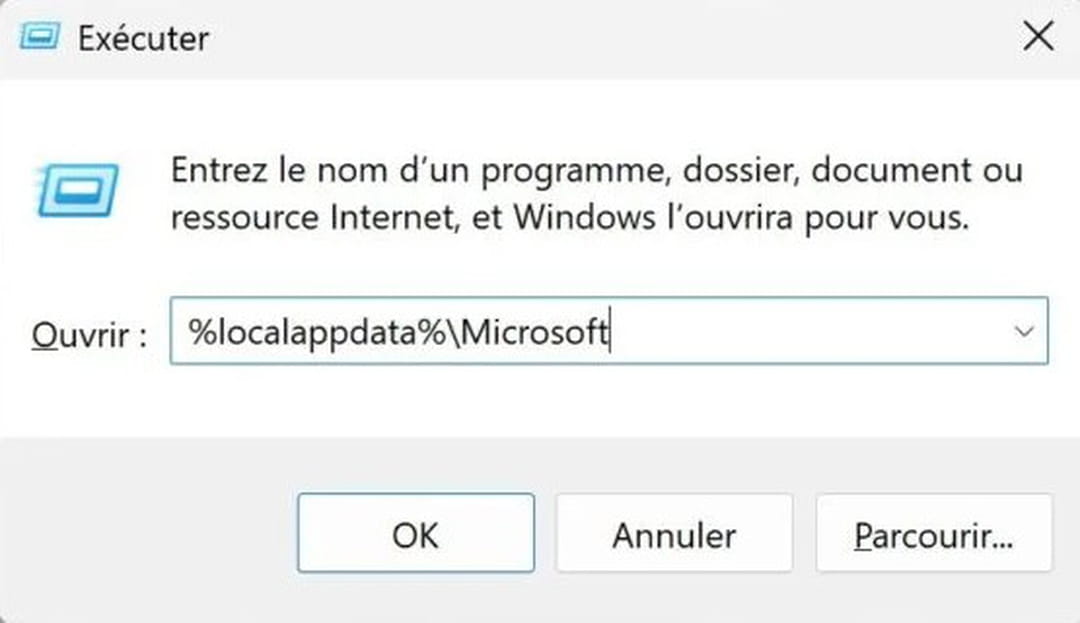
Task: Click the large Run icon beside the description
Action: 78,189
